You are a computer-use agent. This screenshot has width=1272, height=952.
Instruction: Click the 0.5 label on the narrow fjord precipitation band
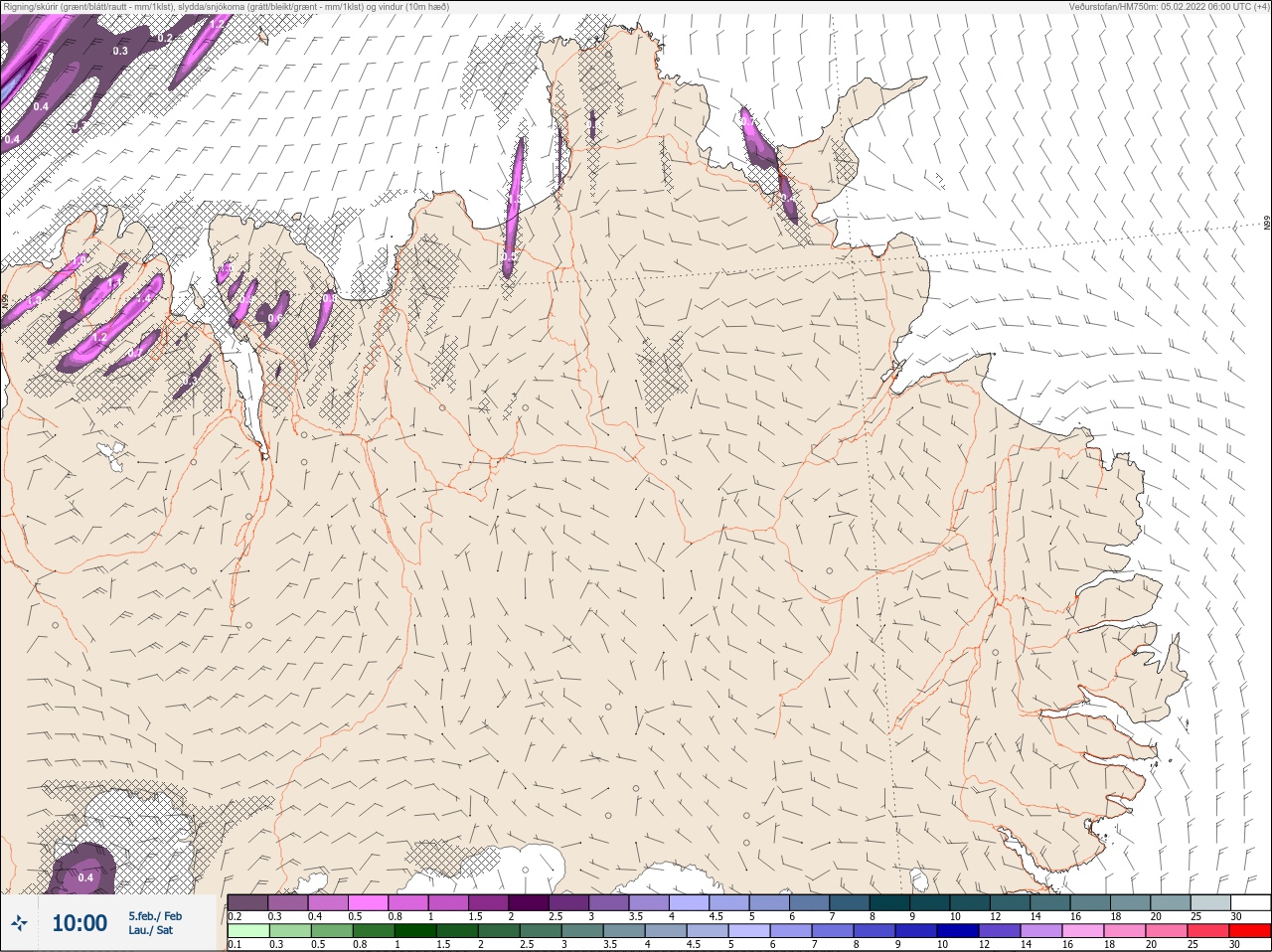508,256
